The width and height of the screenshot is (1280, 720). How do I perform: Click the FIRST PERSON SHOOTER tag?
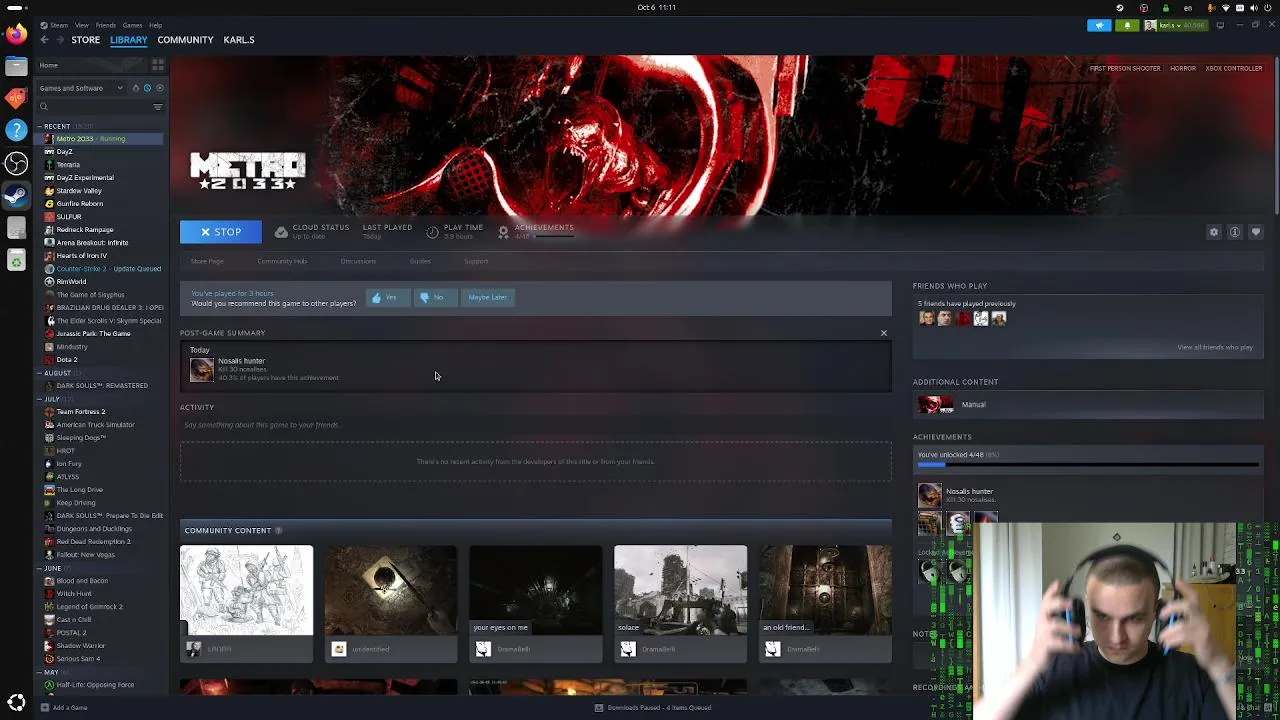(x=1125, y=69)
